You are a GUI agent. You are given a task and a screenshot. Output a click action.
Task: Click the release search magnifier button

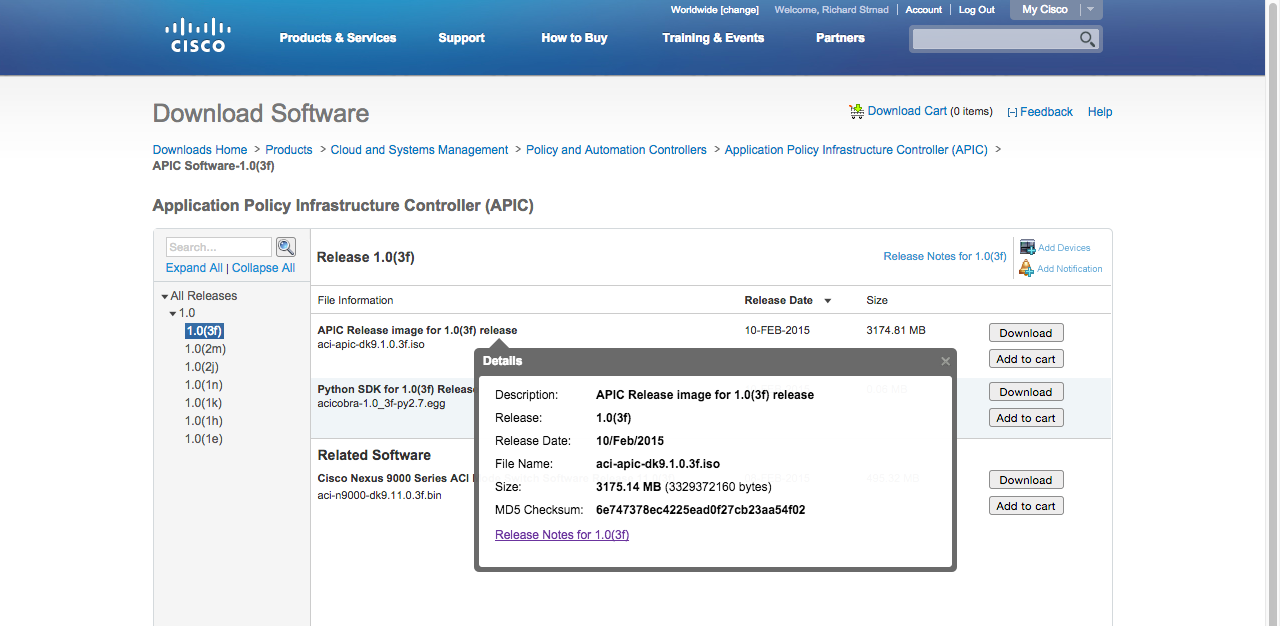point(286,247)
